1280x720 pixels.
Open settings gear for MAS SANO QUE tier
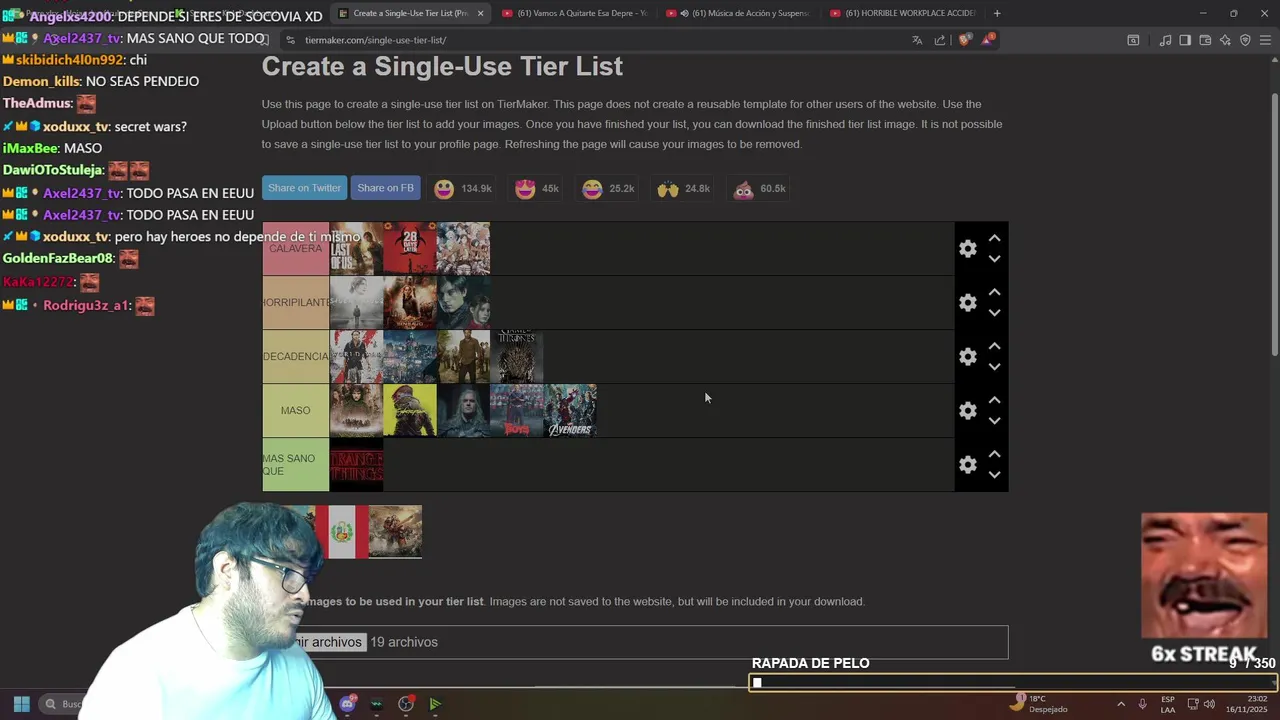[967, 465]
